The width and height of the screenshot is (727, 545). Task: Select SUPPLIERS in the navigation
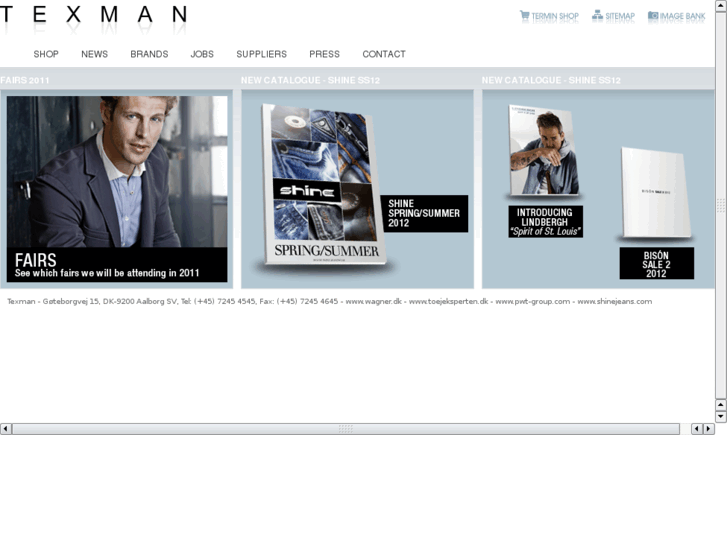pyautogui.click(x=261, y=54)
